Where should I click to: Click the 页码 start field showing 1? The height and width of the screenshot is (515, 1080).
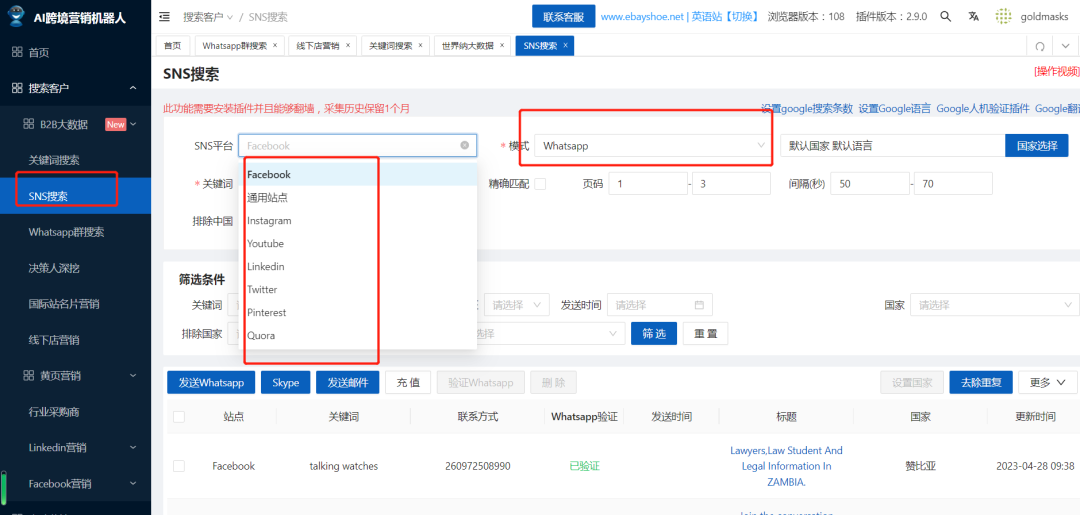pos(648,184)
